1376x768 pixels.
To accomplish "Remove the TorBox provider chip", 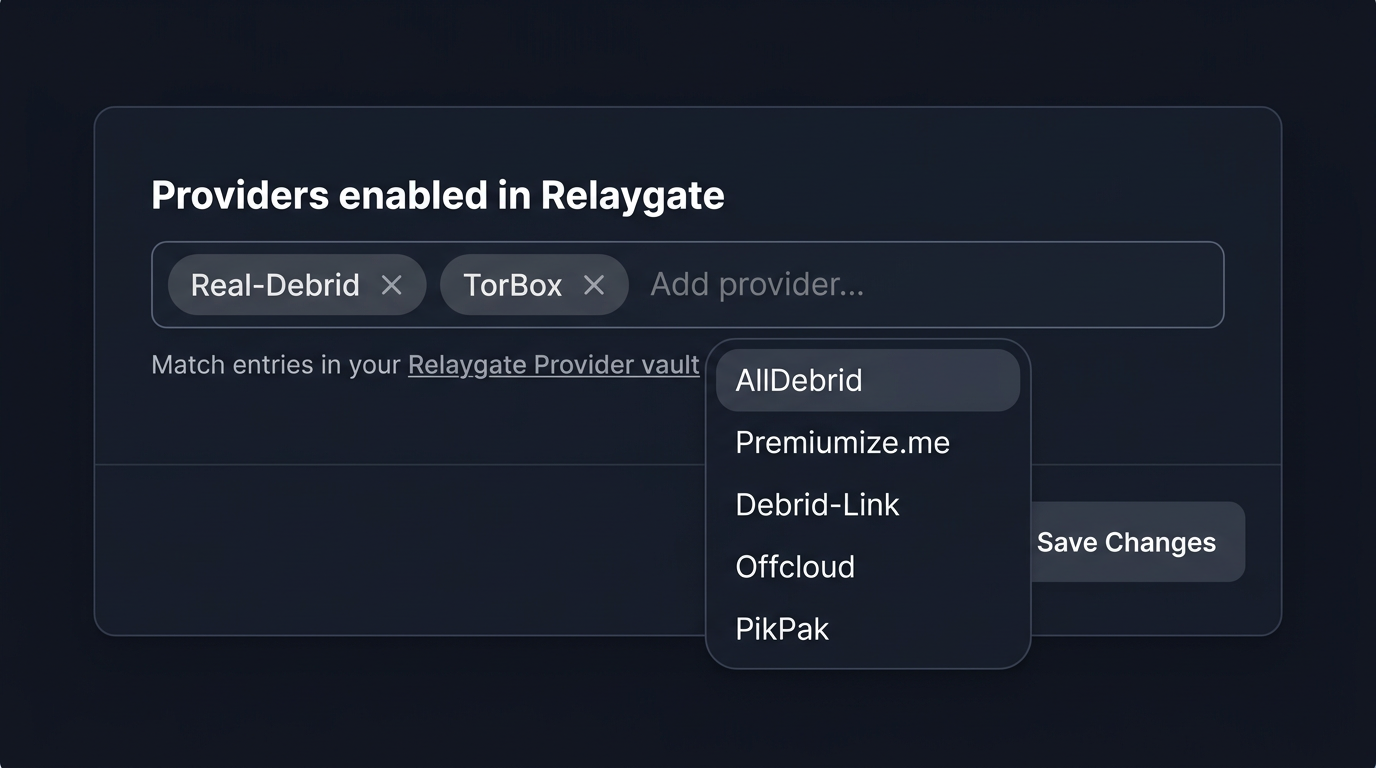I will tap(594, 285).
